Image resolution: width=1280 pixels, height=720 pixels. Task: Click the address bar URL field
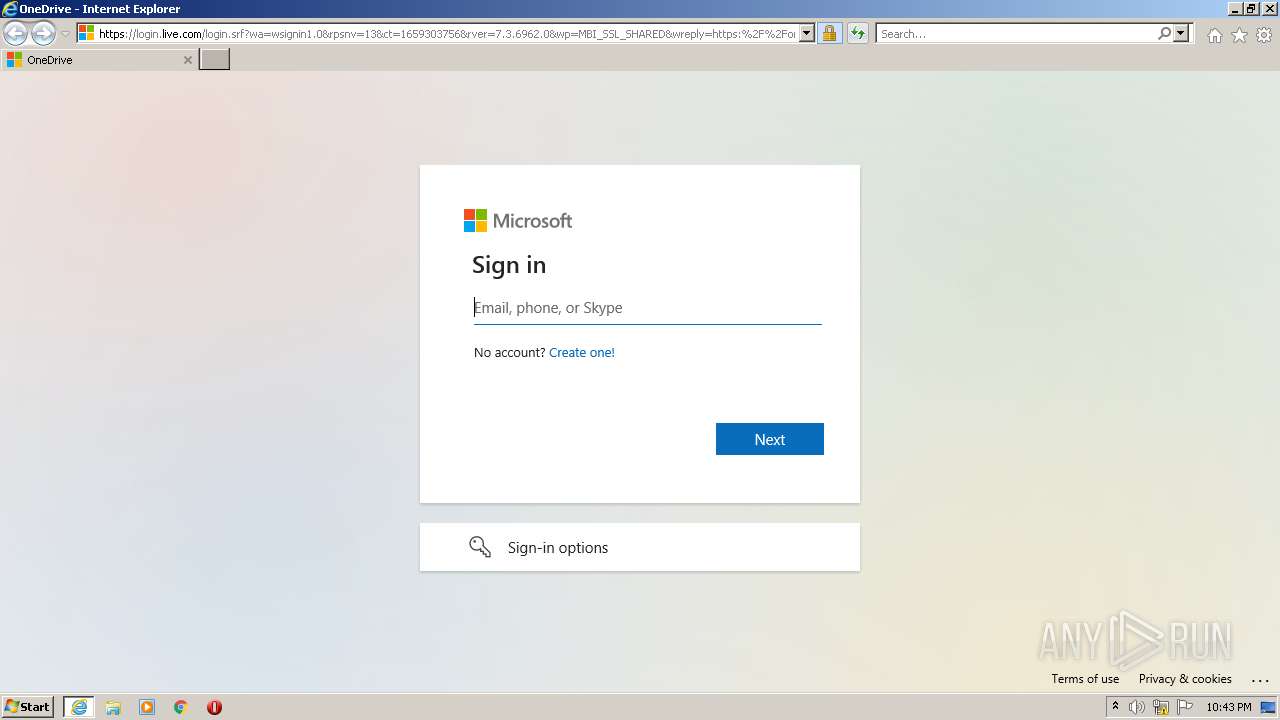tap(446, 34)
